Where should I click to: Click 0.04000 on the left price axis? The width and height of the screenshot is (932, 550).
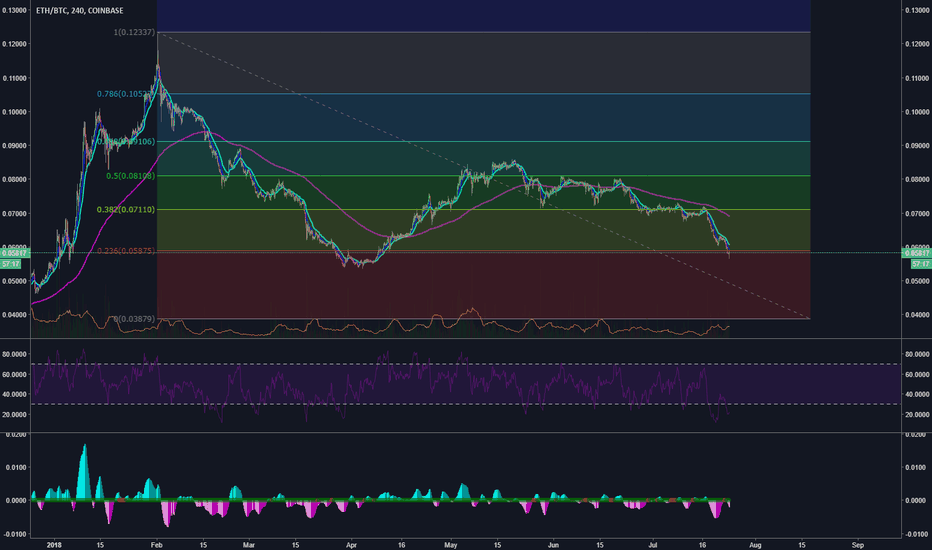click(x=14, y=315)
